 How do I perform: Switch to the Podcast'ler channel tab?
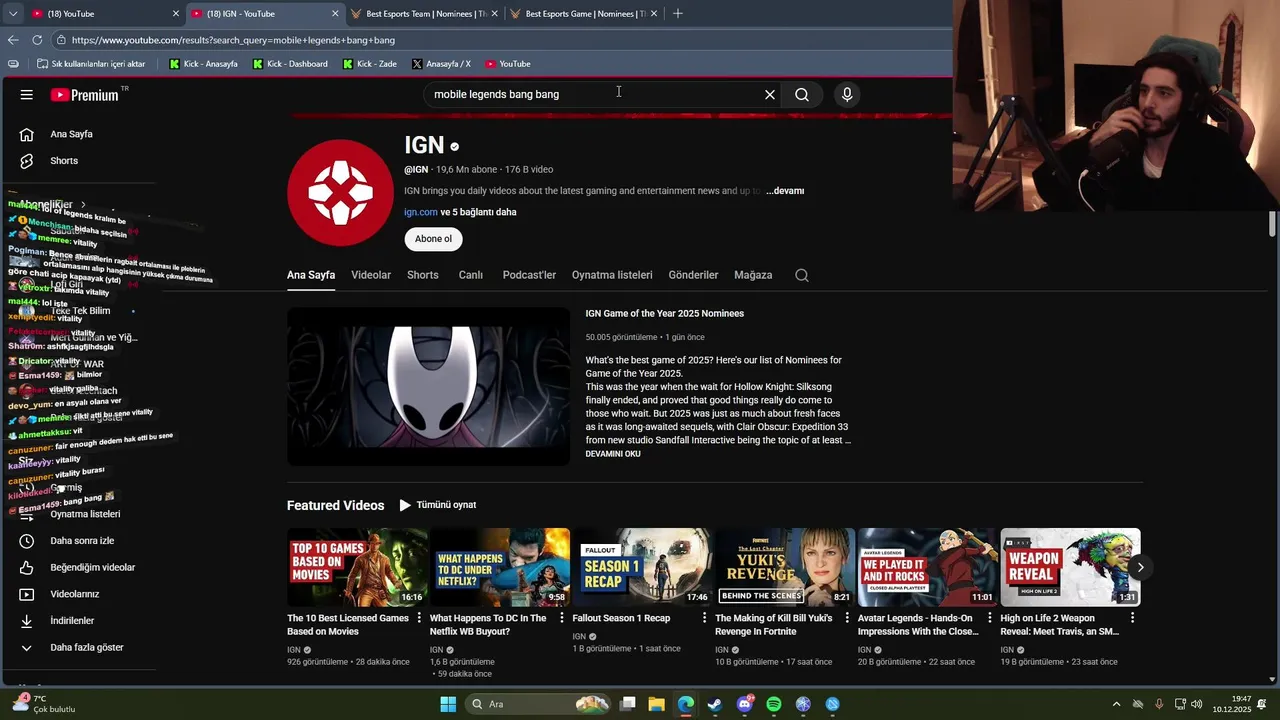(x=529, y=275)
